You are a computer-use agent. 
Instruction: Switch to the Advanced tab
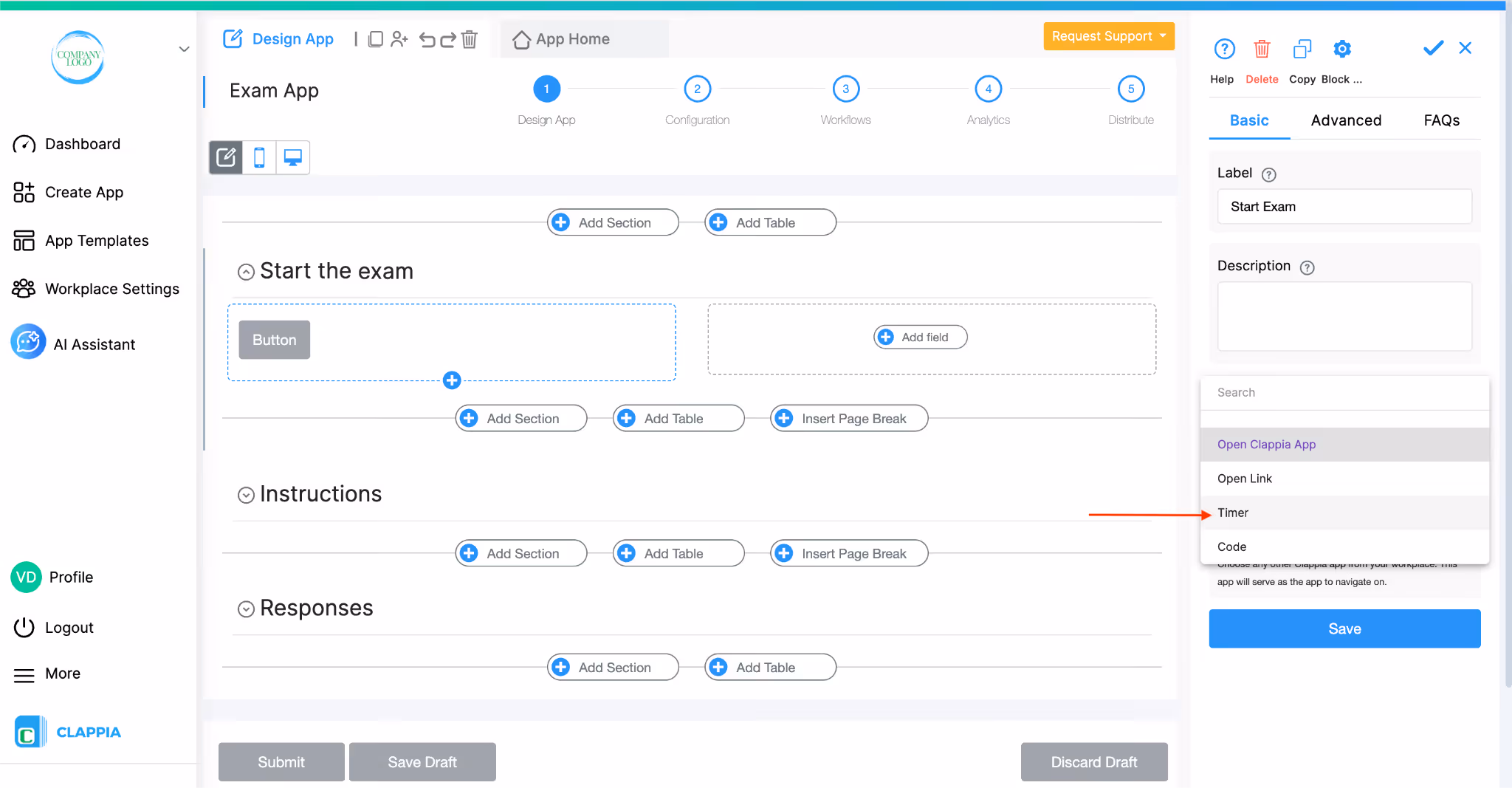(1346, 120)
